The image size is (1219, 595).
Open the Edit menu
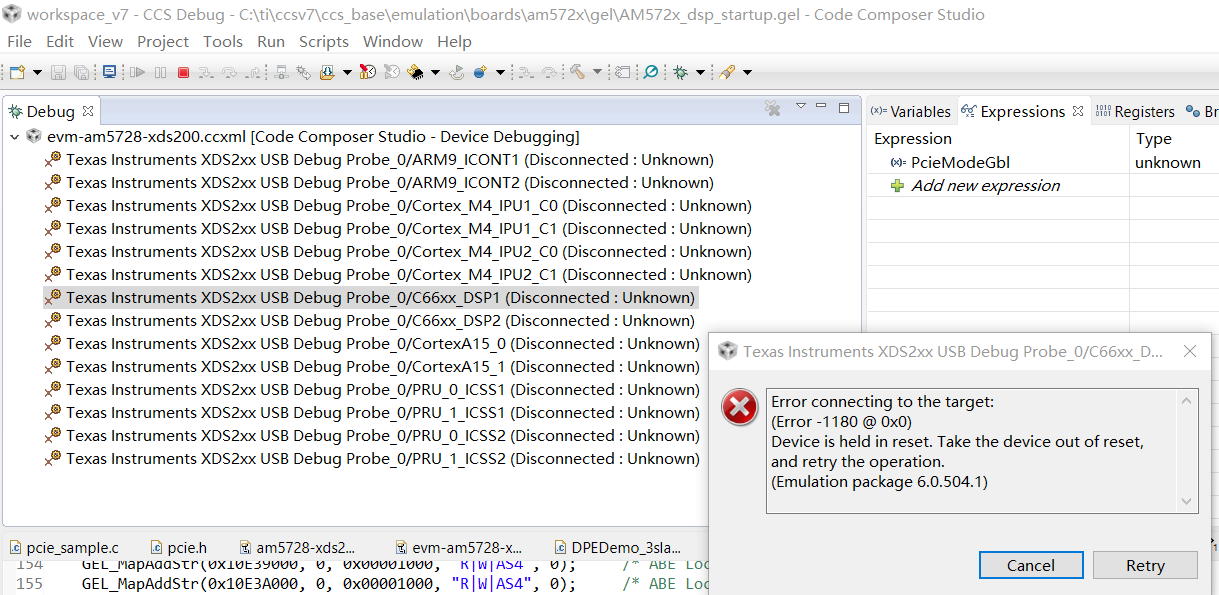[x=60, y=41]
